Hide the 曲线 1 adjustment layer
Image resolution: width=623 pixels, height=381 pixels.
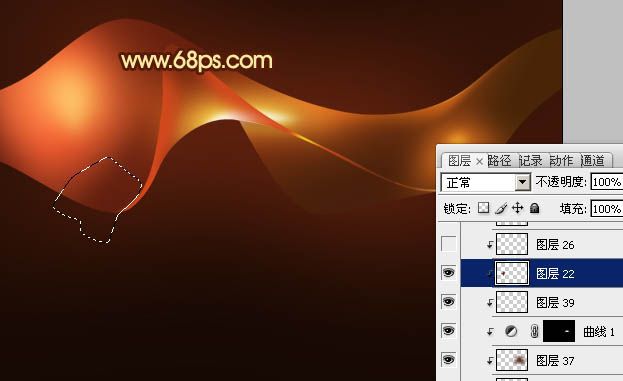click(449, 331)
